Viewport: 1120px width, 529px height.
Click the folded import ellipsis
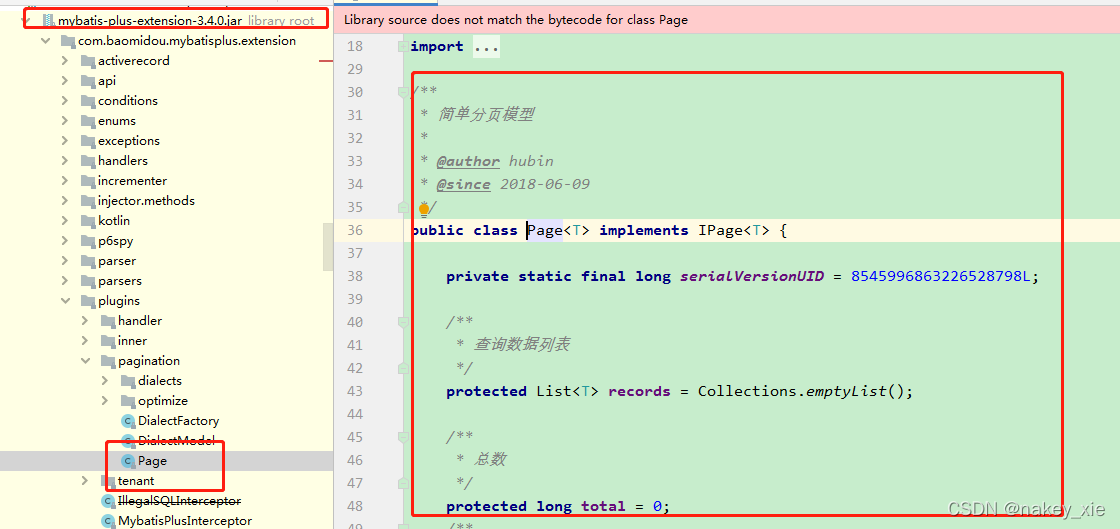(x=486, y=46)
